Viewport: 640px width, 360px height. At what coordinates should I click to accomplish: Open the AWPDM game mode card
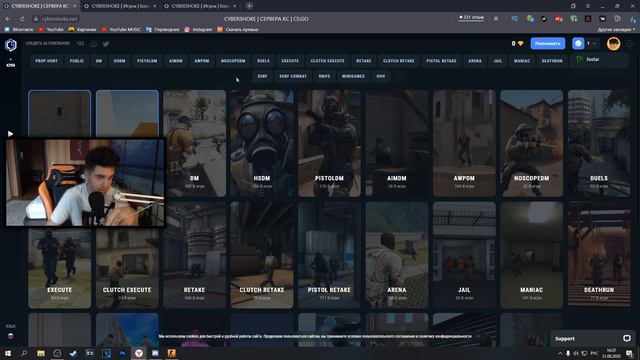pos(464,143)
